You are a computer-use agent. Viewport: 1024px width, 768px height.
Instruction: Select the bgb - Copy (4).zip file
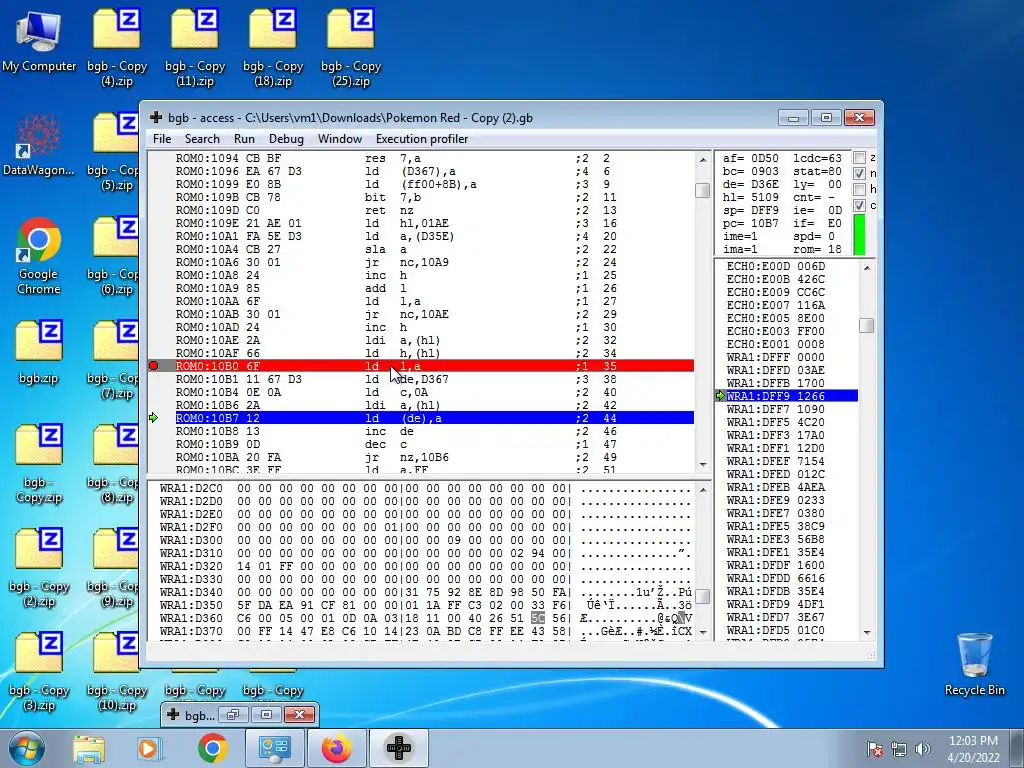(x=116, y=47)
